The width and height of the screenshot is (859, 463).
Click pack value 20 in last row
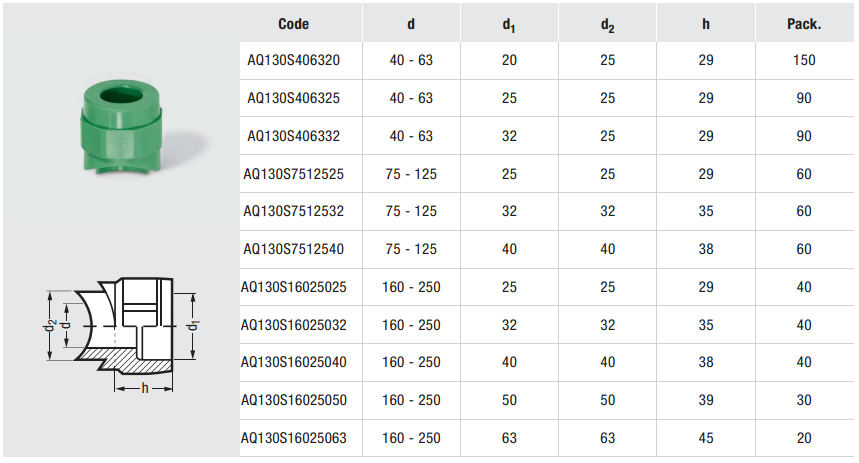pos(804,438)
